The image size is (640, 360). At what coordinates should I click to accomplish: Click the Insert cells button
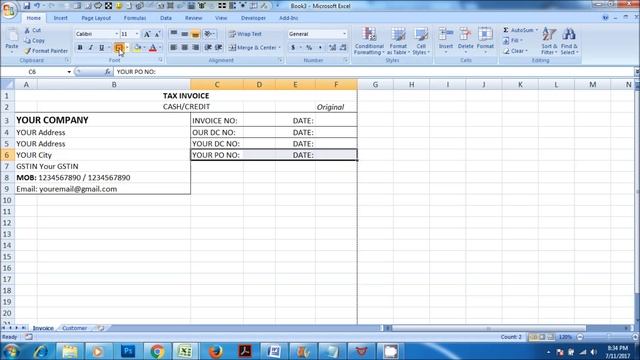point(446,41)
